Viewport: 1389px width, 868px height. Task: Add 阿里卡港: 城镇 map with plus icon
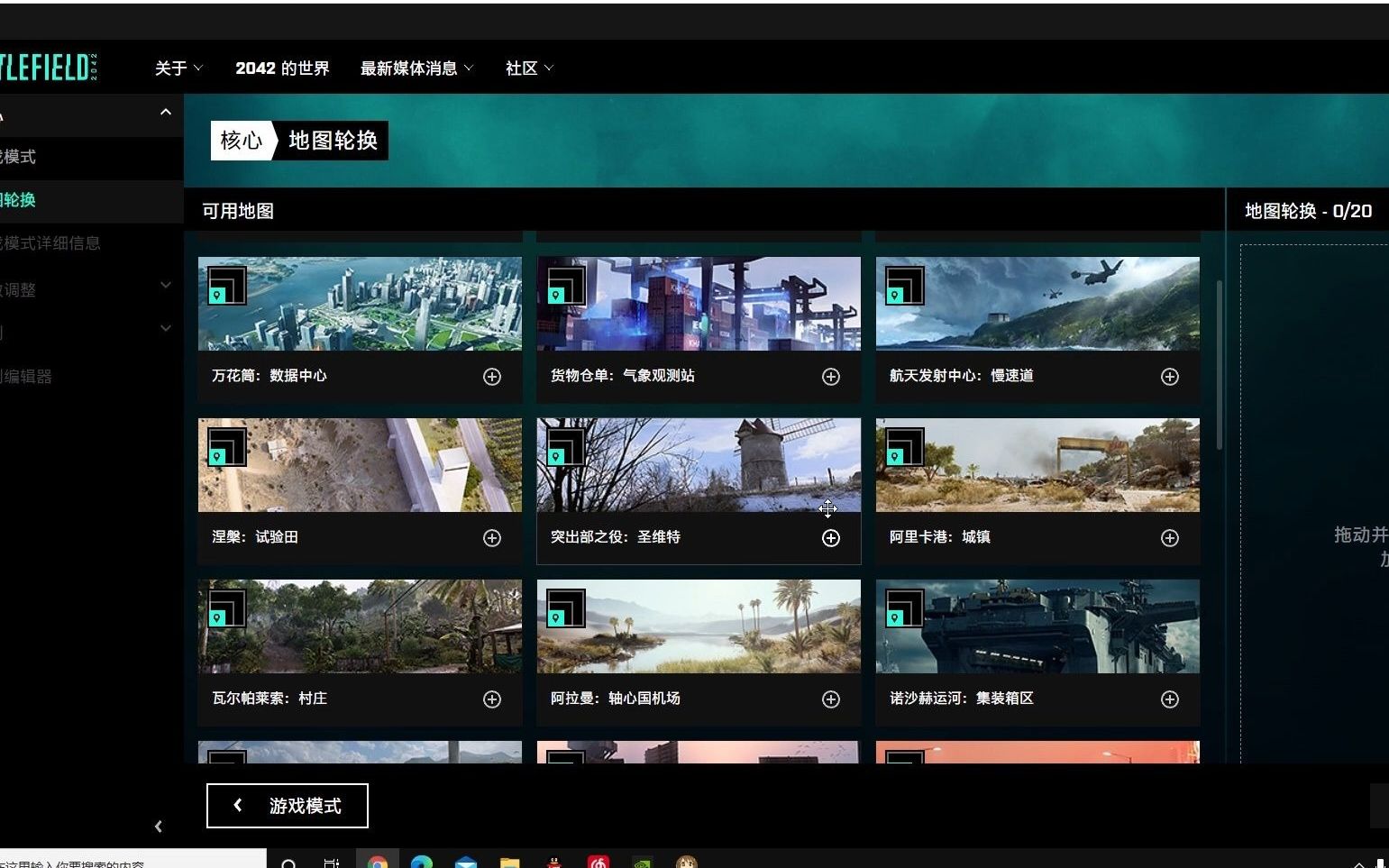tap(1170, 538)
